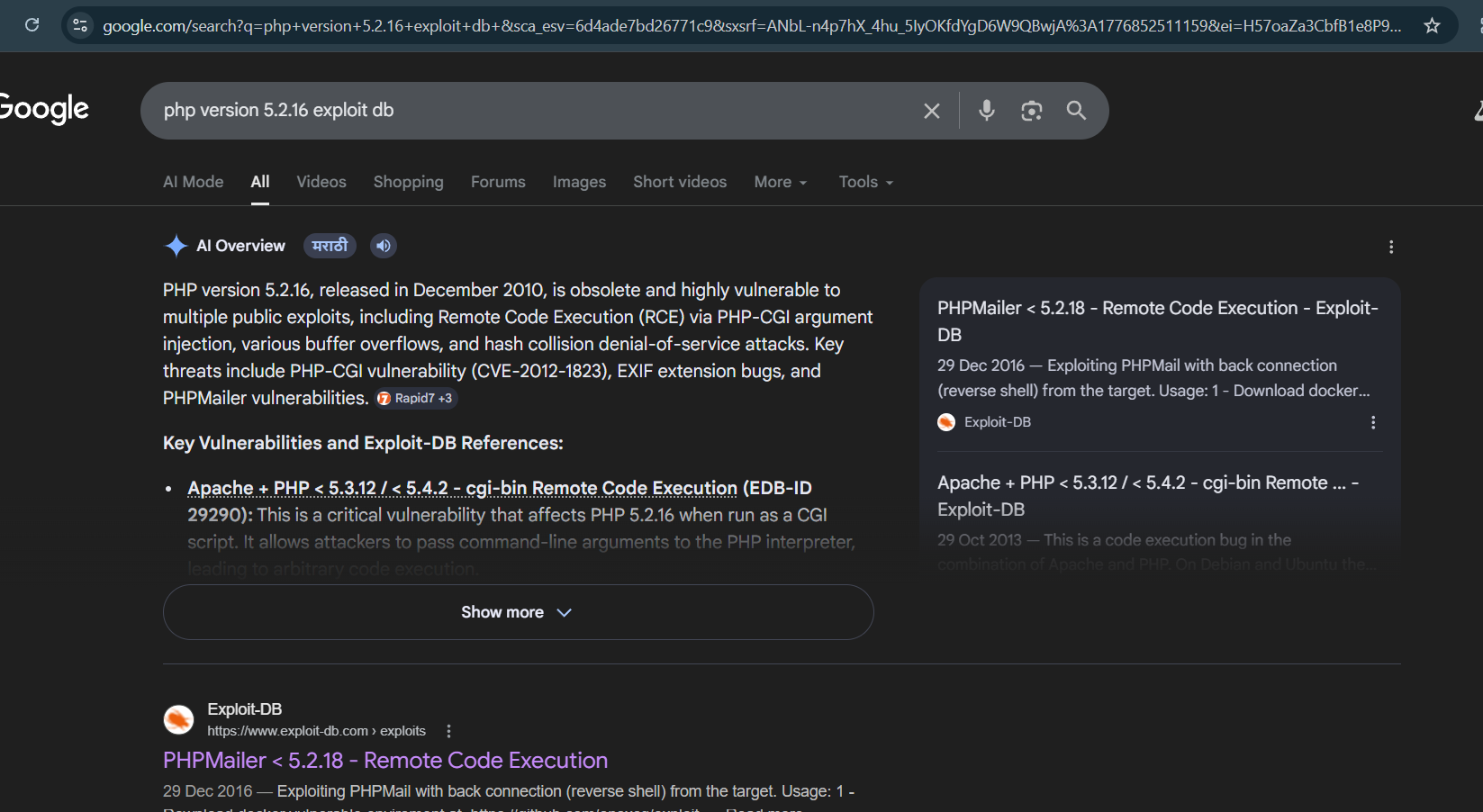The image size is (1483, 812).
Task: Open PHPMailer < 5.2.18 Remote Code Execution result
Action: tap(385, 761)
